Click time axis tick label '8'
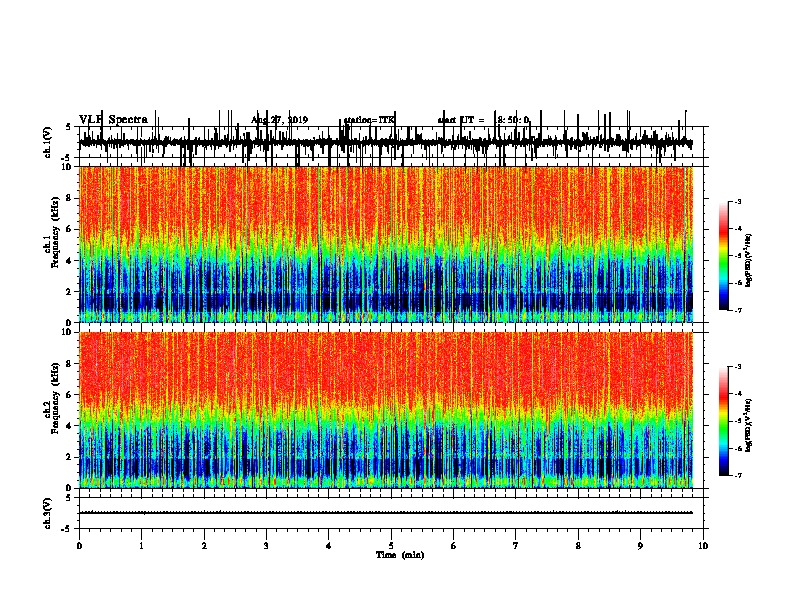This screenshot has width=792, height=612. tap(578, 546)
